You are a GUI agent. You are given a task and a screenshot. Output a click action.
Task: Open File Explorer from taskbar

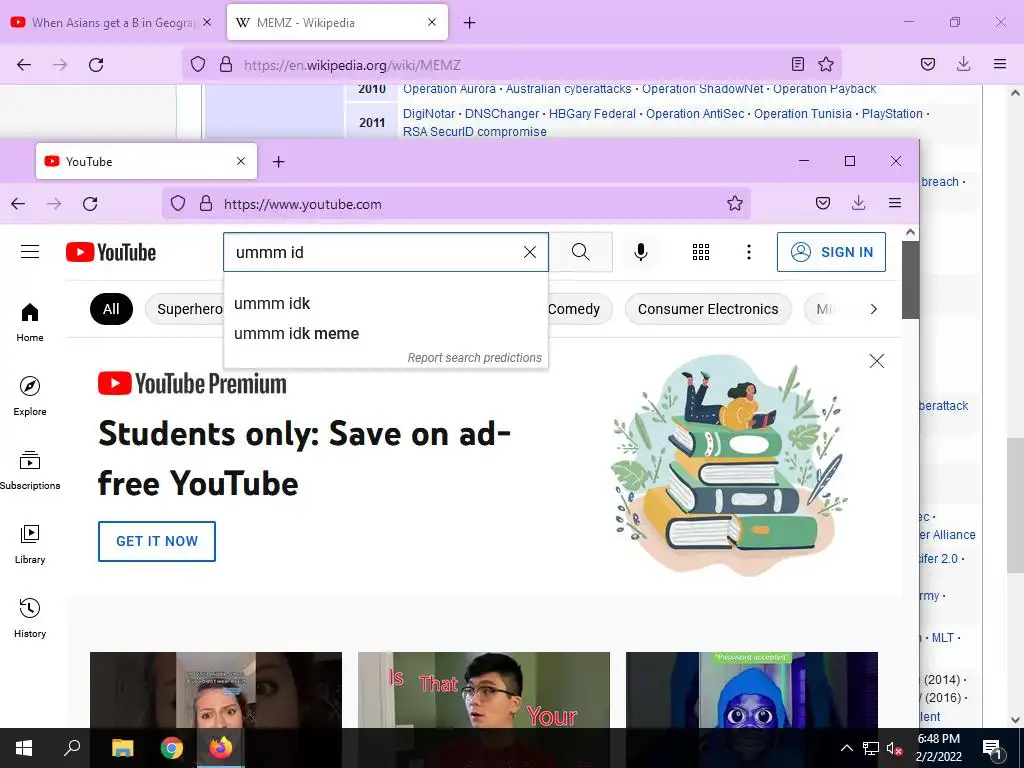coord(122,748)
